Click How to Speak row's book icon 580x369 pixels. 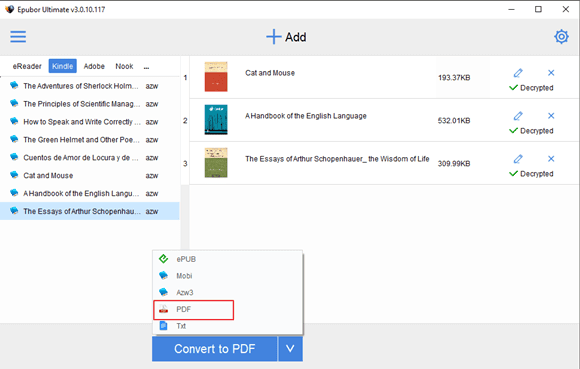click(x=14, y=121)
